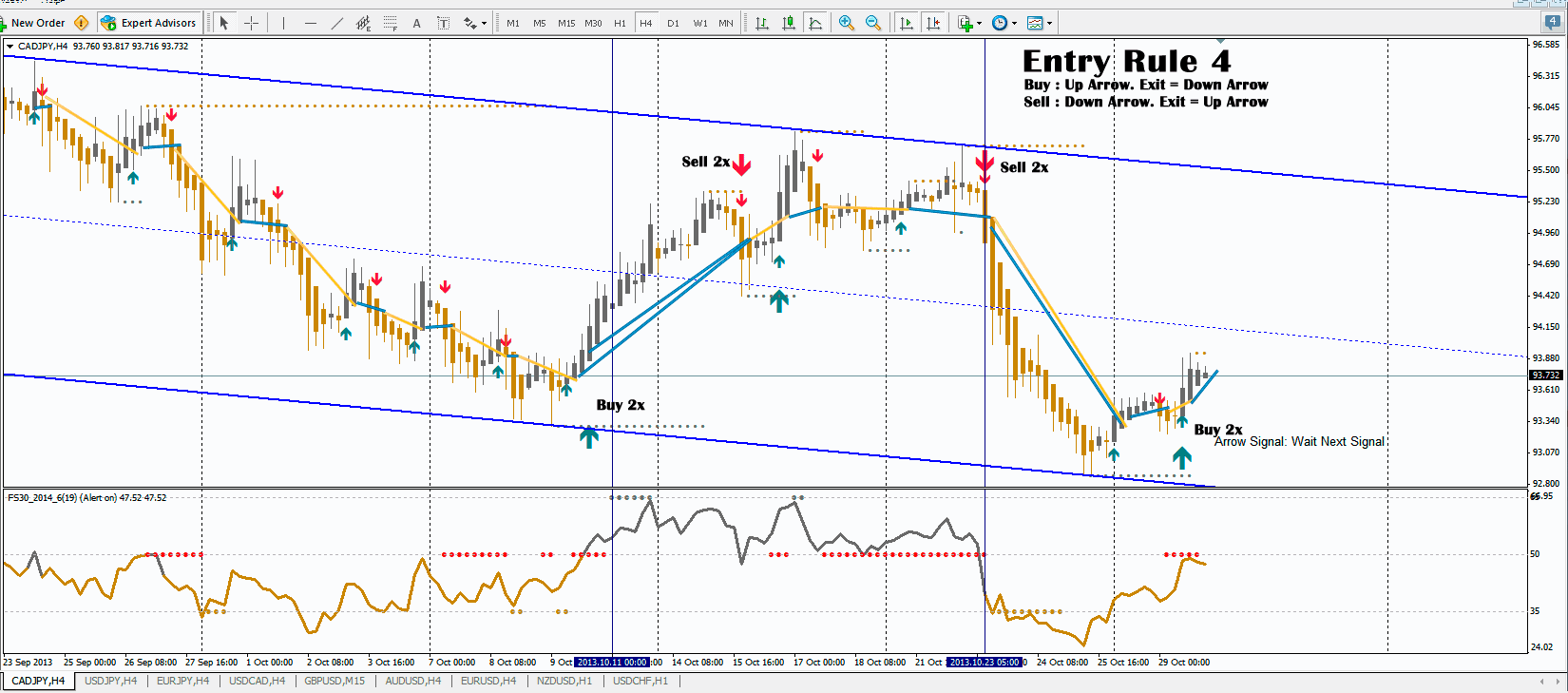Toggle the Expert Advisors auto trading
The height and width of the screenshot is (693, 1568).
(148, 23)
